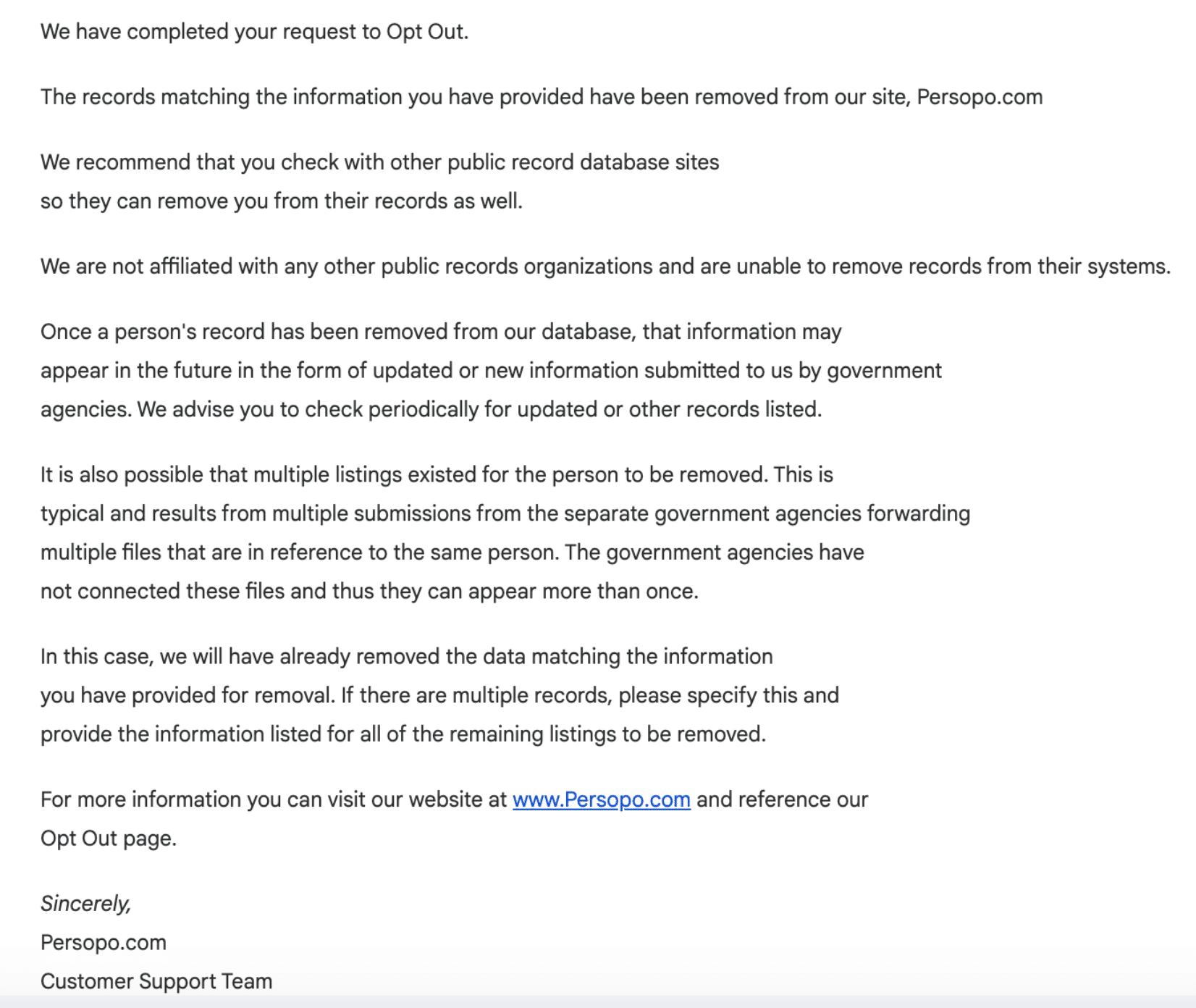The height and width of the screenshot is (1008, 1196).
Task: Click the 'agencies. We advise you' line
Action: coord(431,409)
